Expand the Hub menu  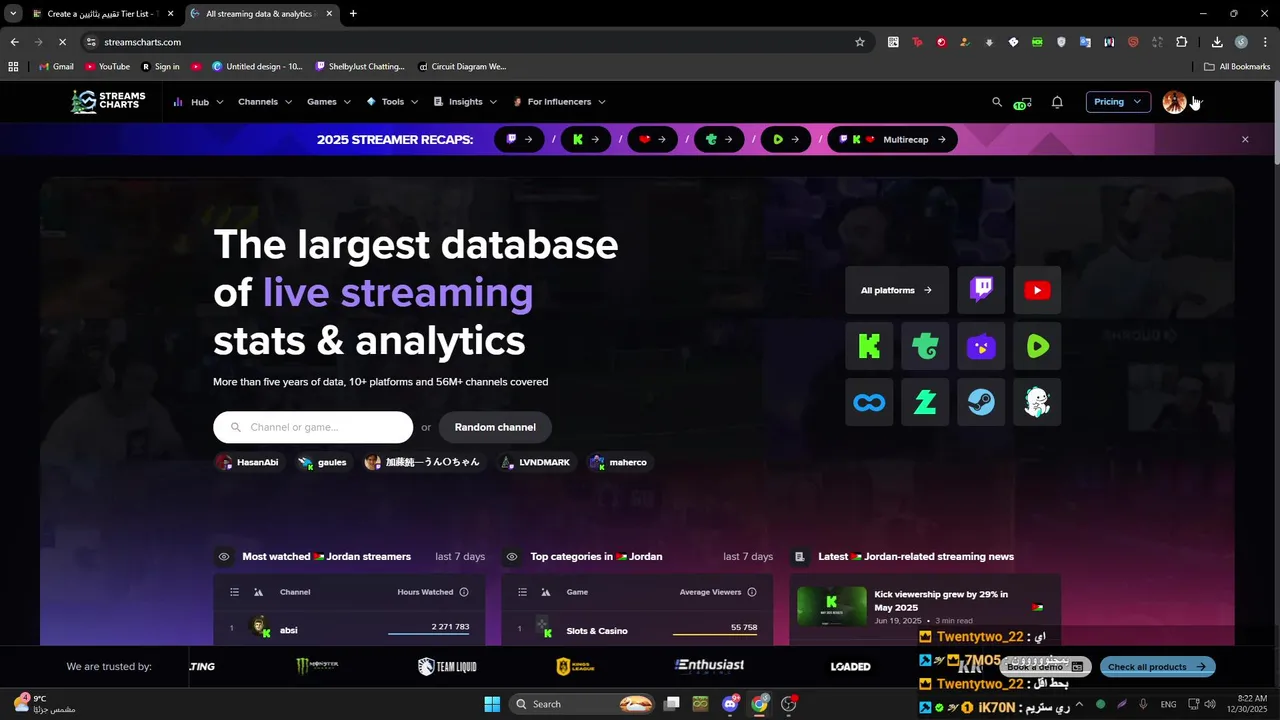tap(198, 102)
